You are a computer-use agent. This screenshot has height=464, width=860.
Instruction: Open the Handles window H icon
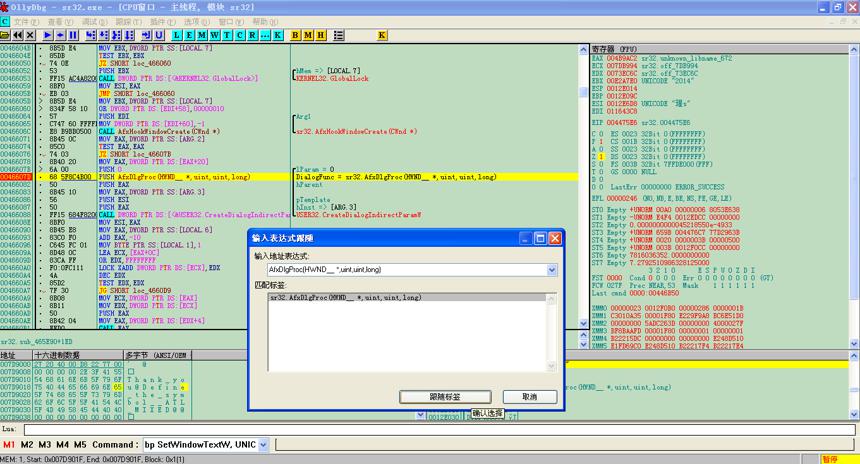pos(321,35)
